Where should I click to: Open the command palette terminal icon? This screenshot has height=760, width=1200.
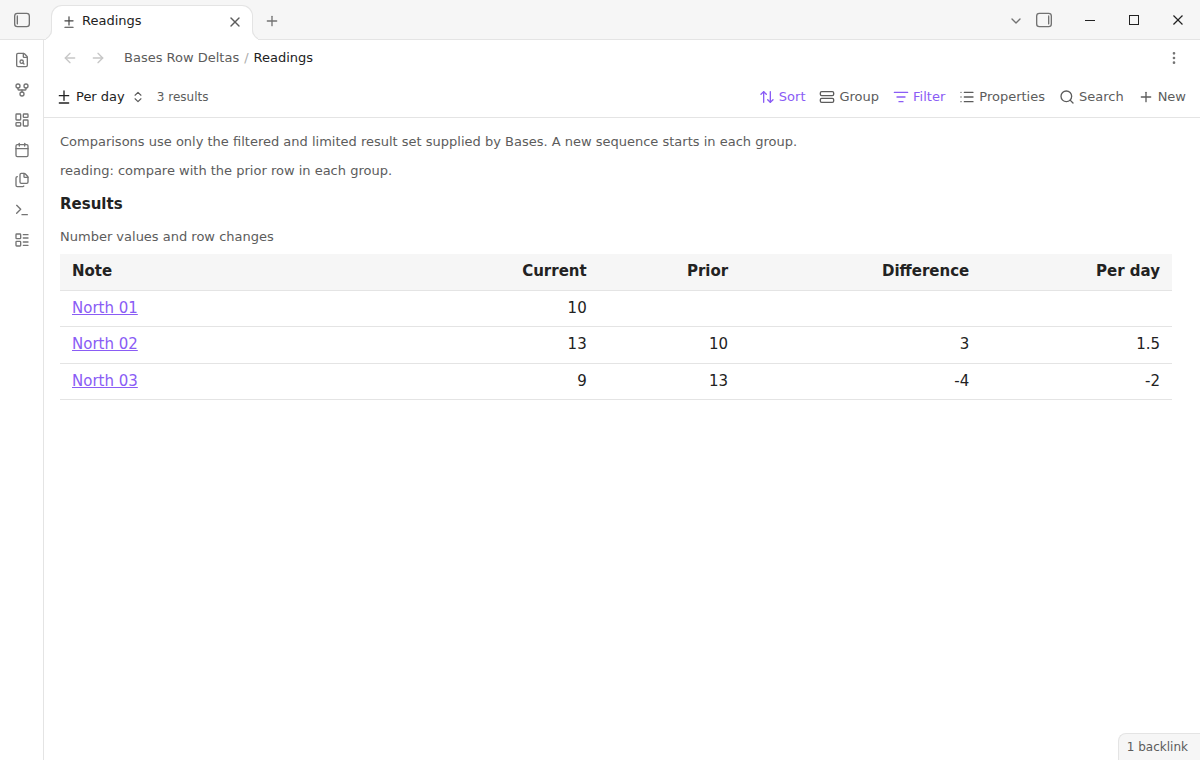pos(22,210)
